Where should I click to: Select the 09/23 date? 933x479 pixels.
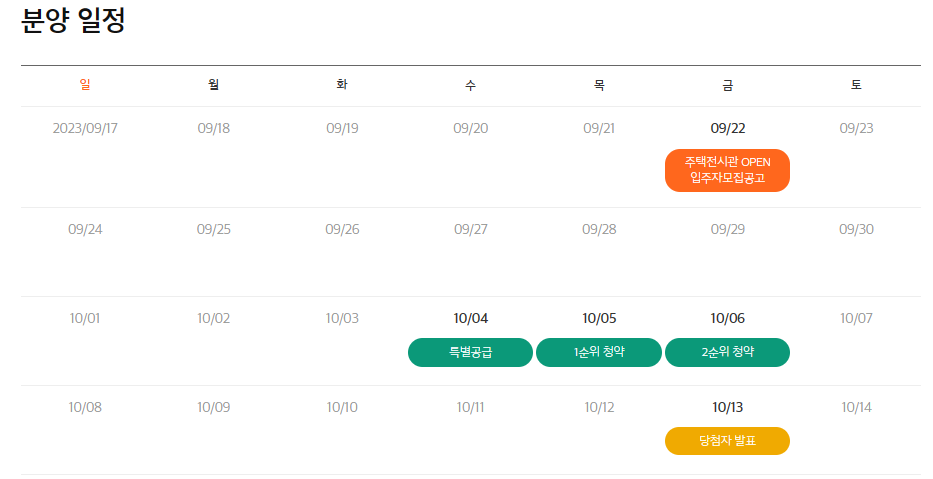pyautogui.click(x=856, y=128)
